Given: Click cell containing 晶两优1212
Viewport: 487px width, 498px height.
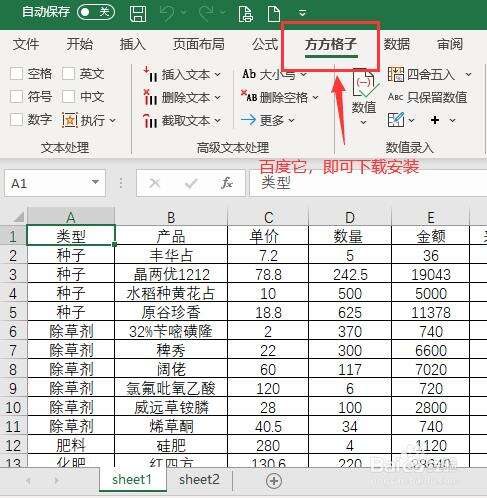Looking at the screenshot, I should 171,274.
